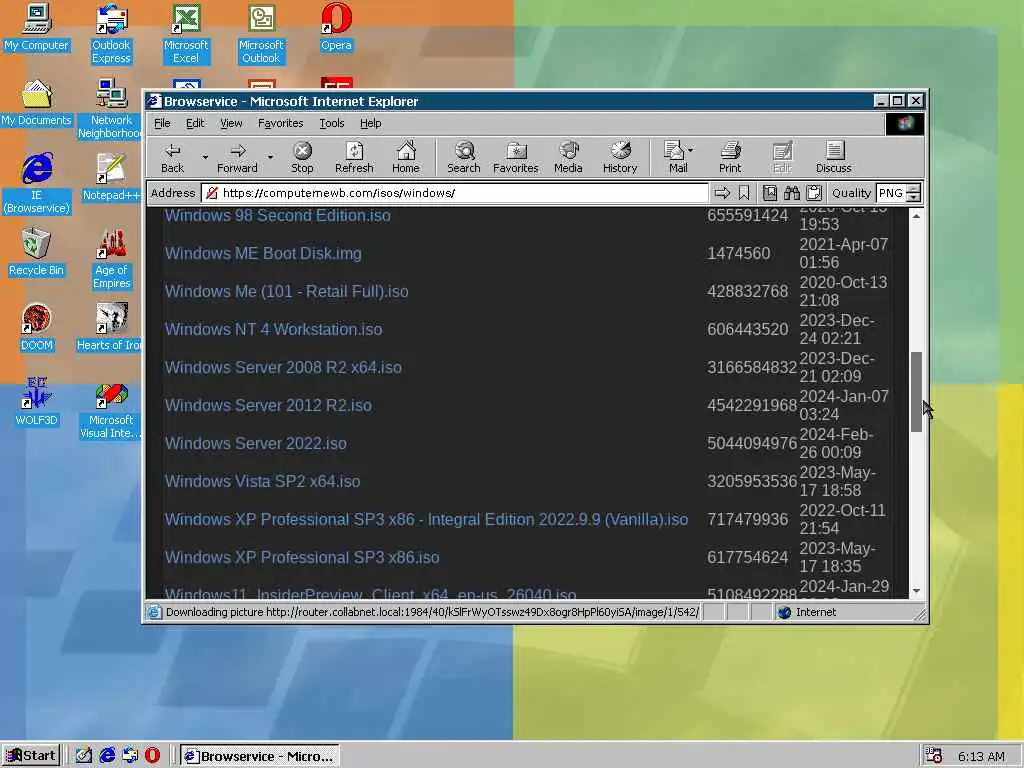Viewport: 1024px width, 768px height.
Task: Open the Favorites menu
Action: 280,123
